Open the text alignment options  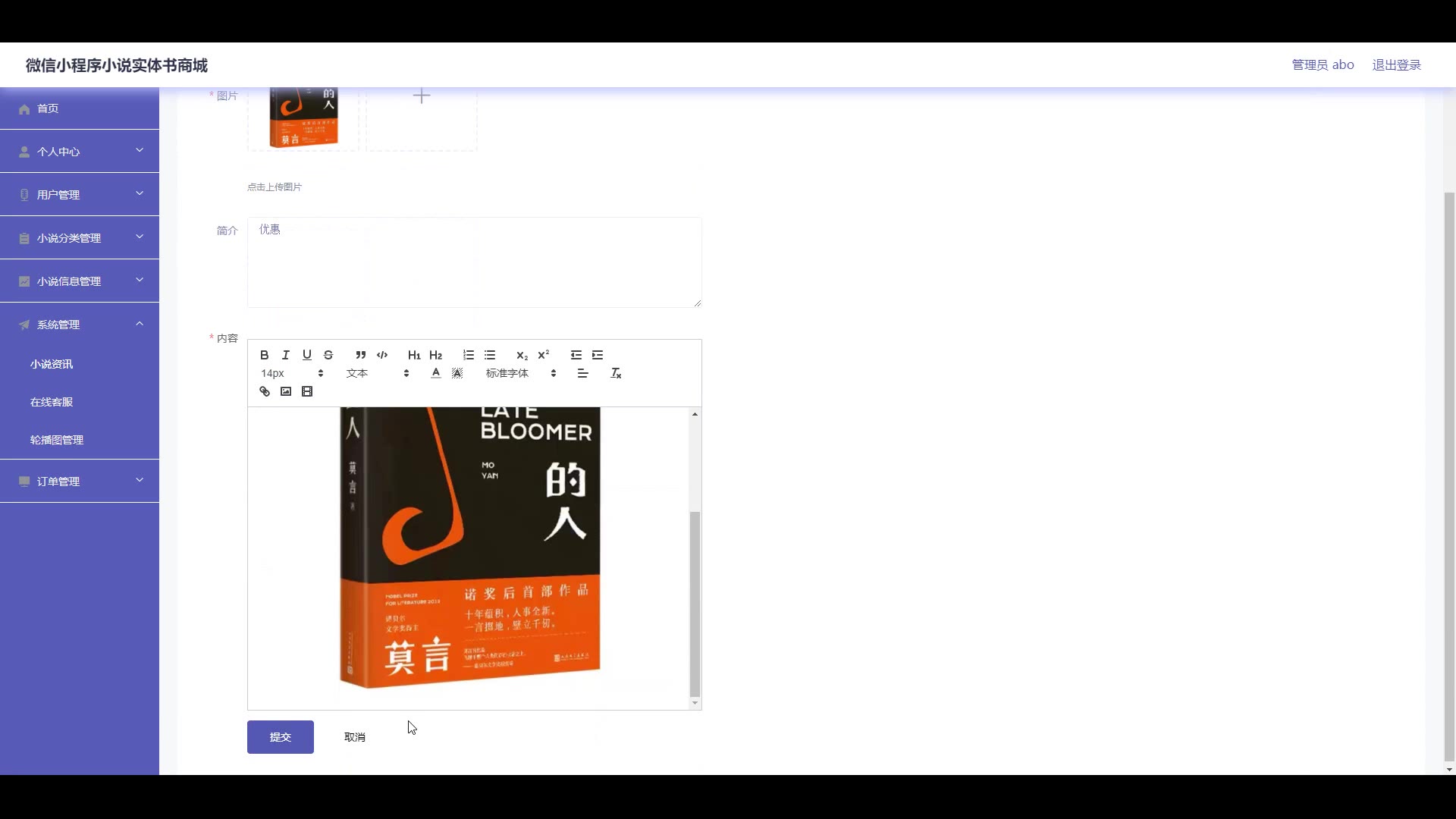(582, 373)
